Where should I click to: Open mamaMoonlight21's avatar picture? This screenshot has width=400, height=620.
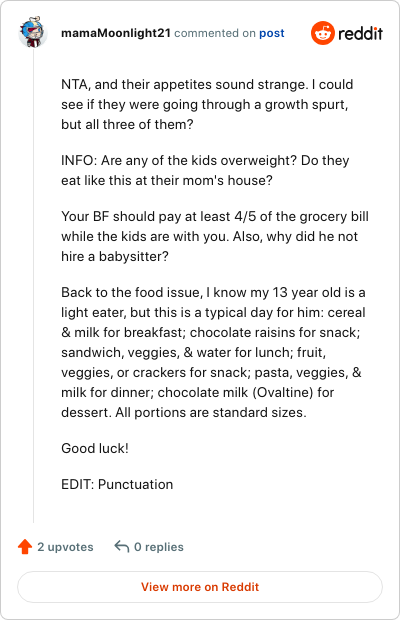tap(33, 33)
